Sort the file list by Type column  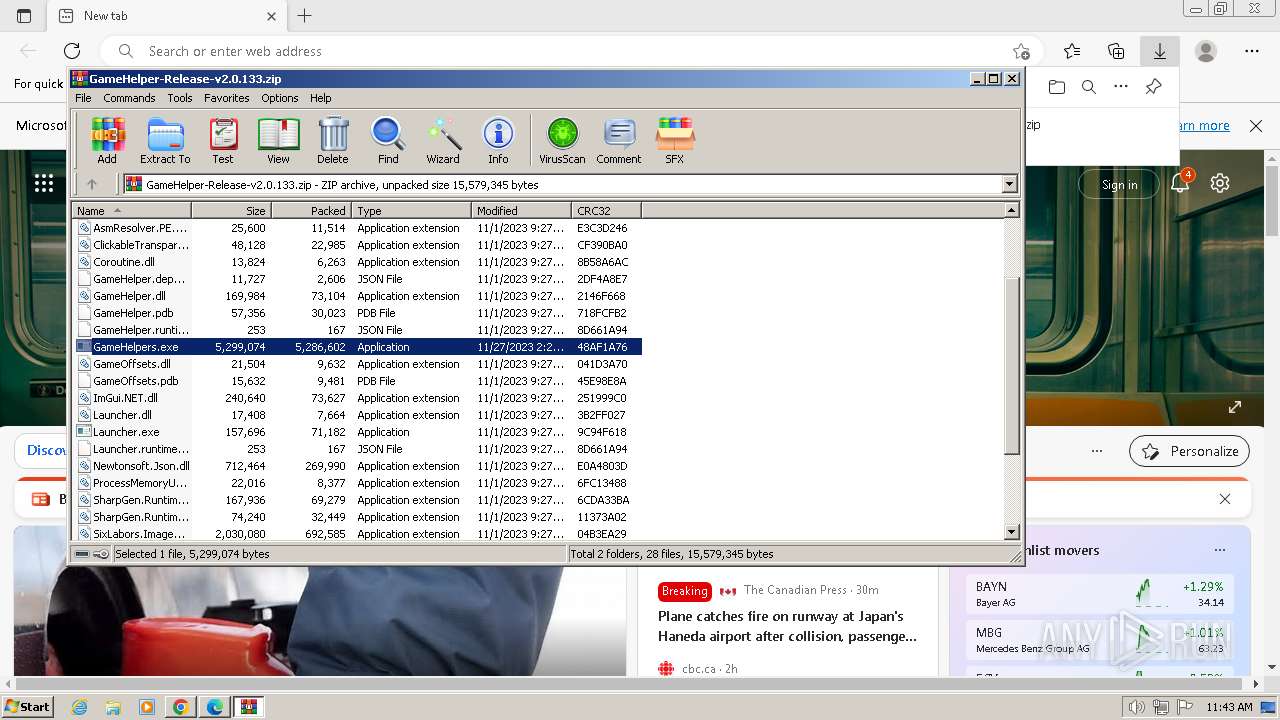click(x=411, y=211)
